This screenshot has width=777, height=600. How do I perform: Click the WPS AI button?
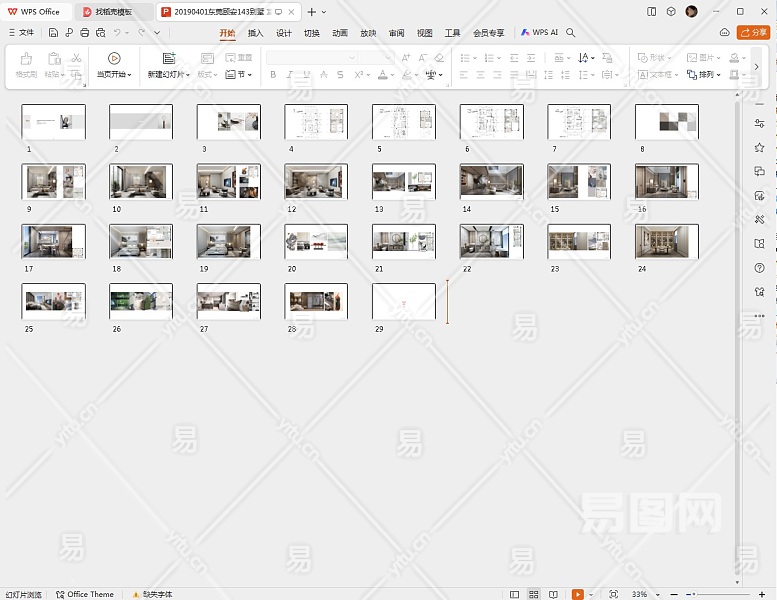click(540, 33)
